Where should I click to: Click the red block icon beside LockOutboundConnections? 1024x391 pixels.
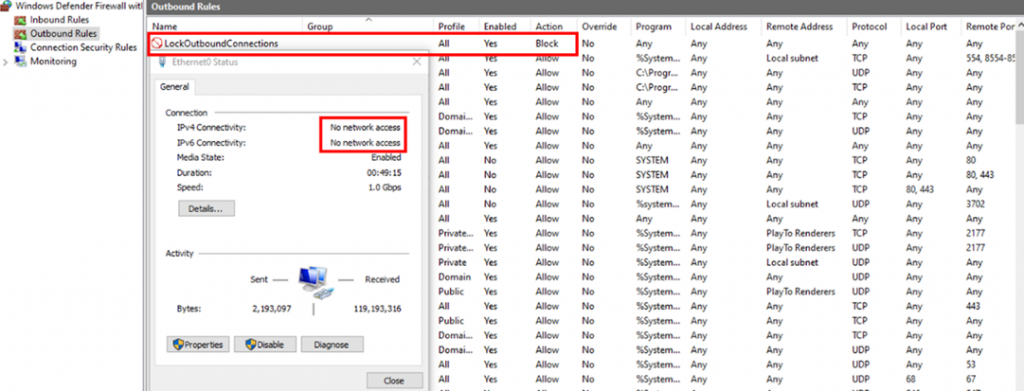(x=157, y=44)
